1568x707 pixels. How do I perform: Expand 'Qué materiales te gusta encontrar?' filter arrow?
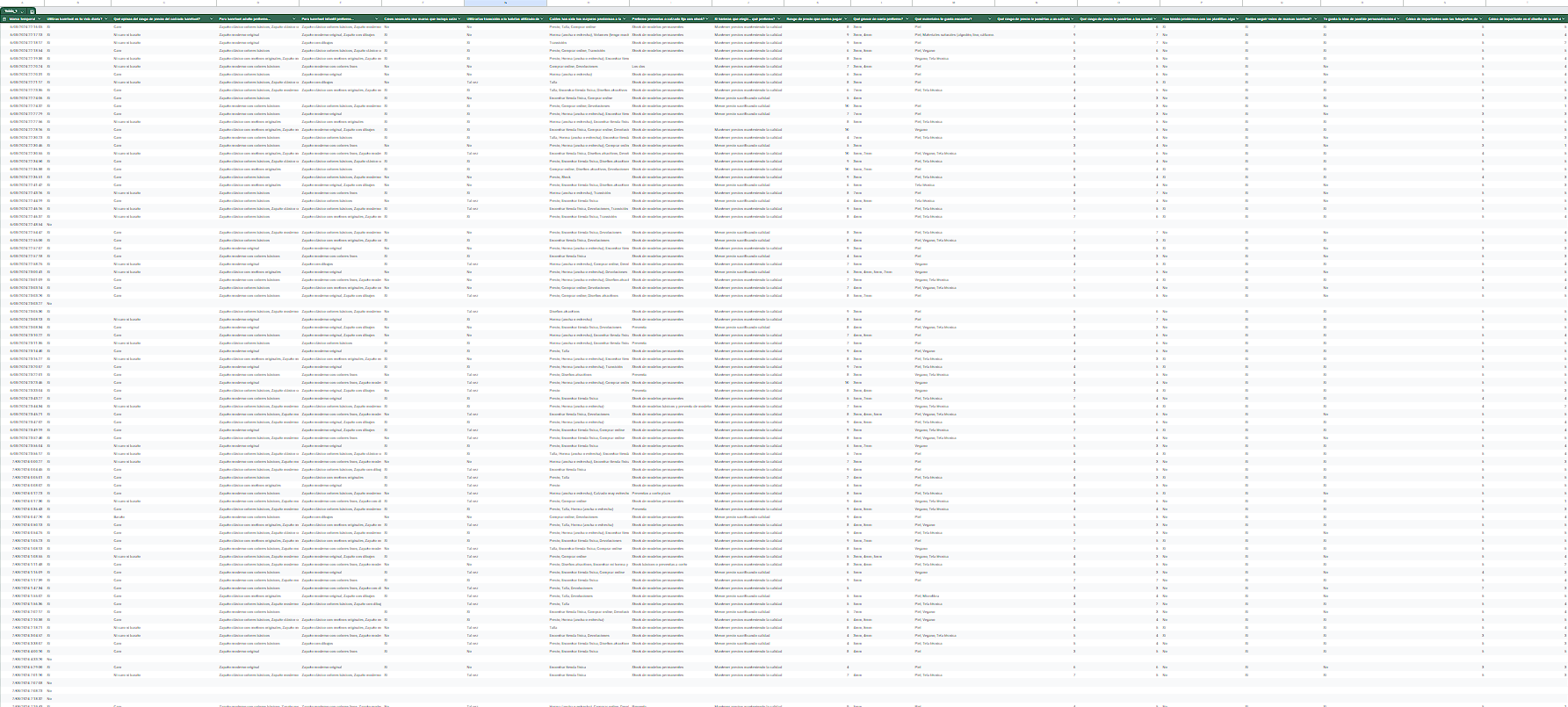(x=991, y=18)
